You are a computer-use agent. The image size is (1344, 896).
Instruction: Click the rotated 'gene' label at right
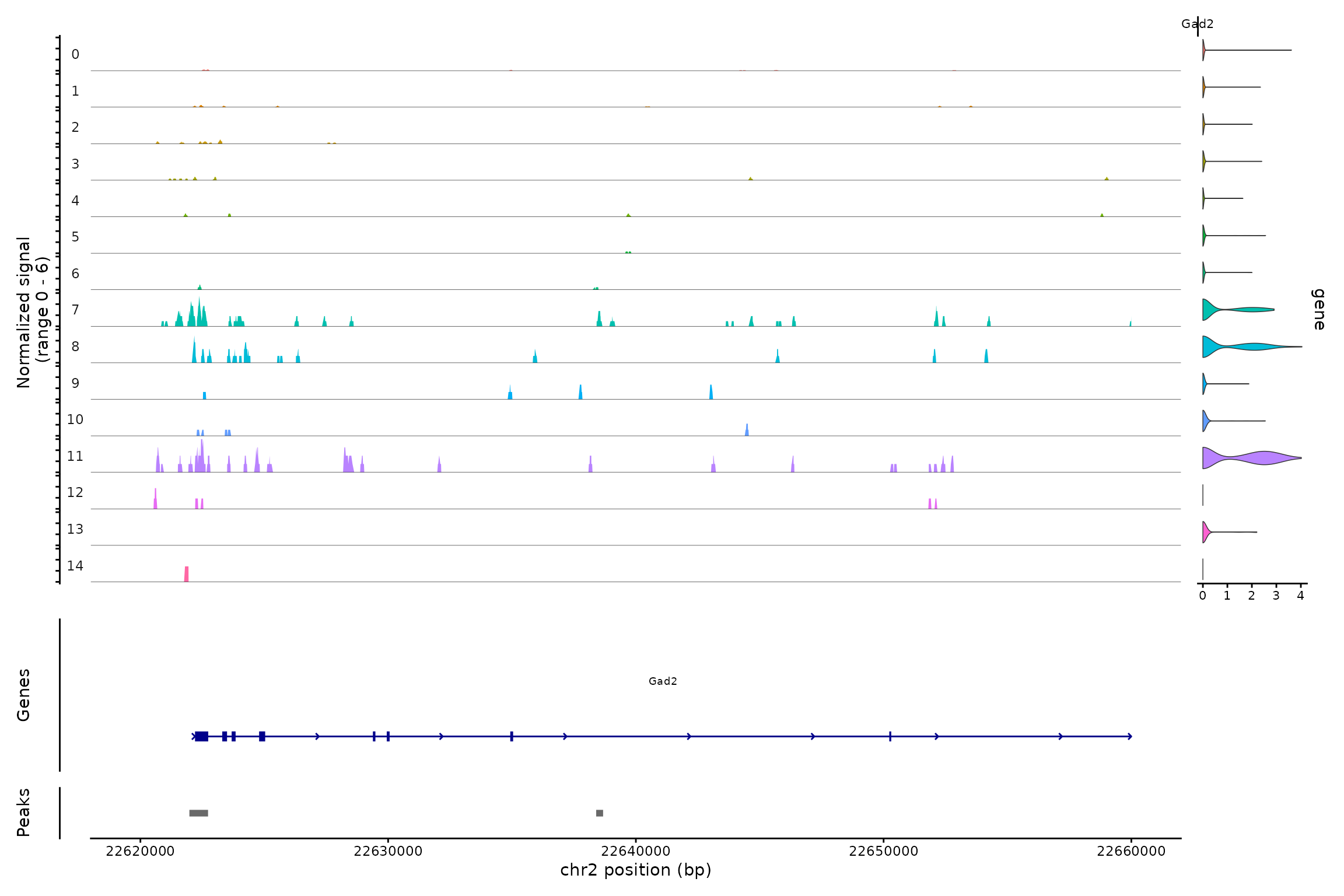tap(1319, 309)
